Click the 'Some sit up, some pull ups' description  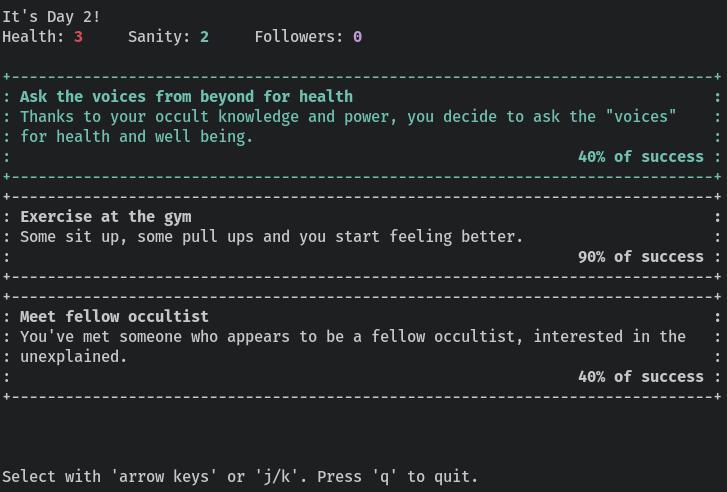271,237
